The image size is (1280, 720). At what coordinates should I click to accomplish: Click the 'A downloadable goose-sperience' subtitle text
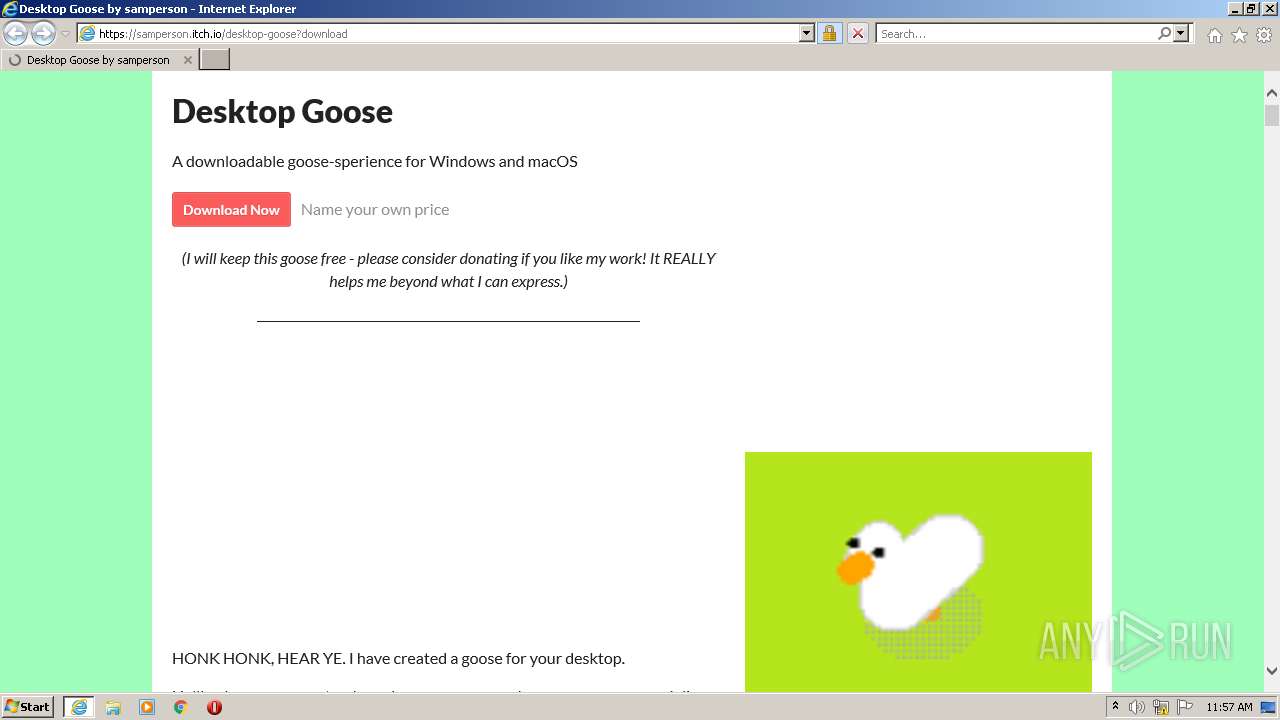(x=375, y=161)
